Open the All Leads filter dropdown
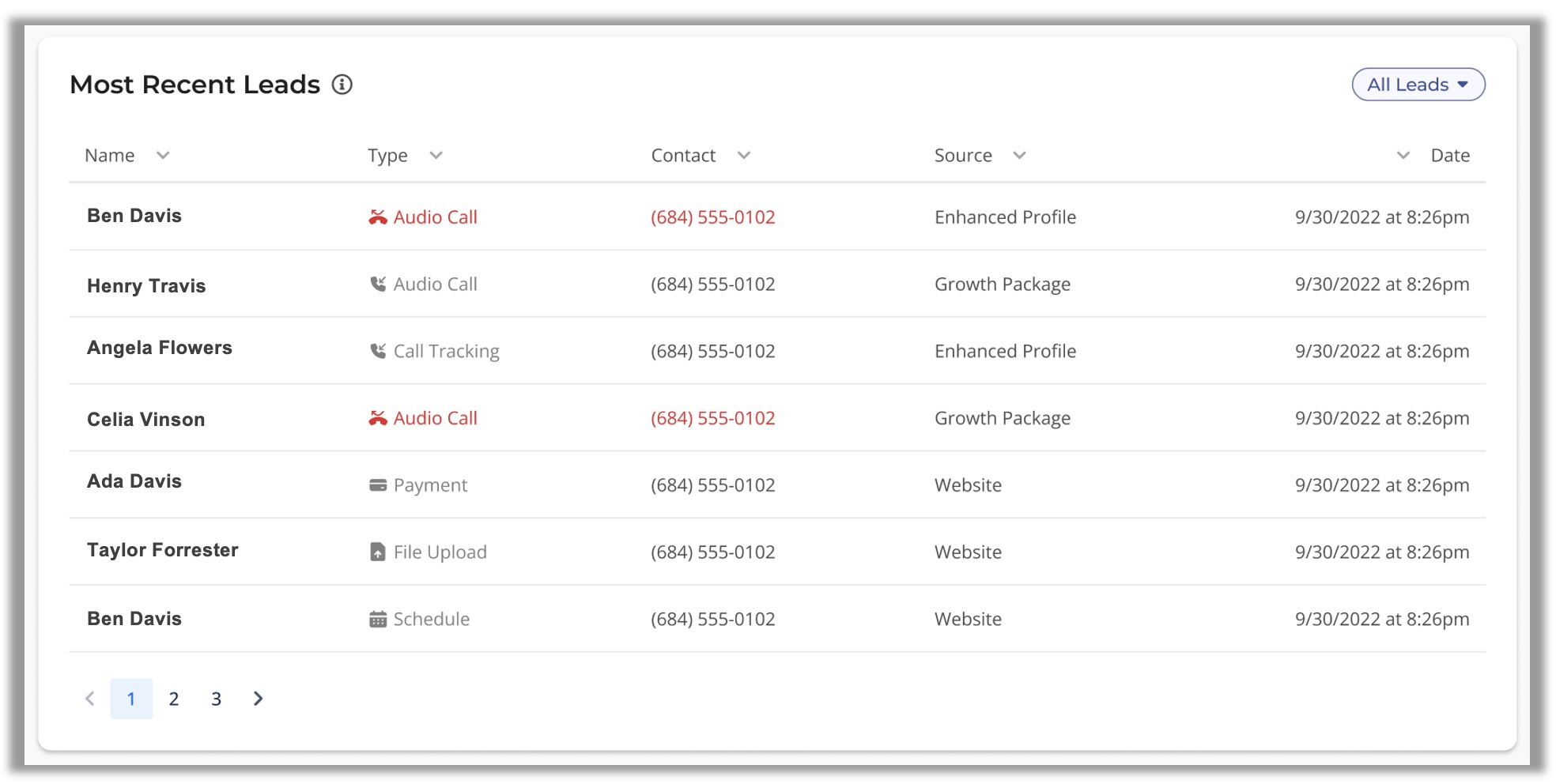The height and width of the screenshot is (784, 1556). pyautogui.click(x=1418, y=85)
